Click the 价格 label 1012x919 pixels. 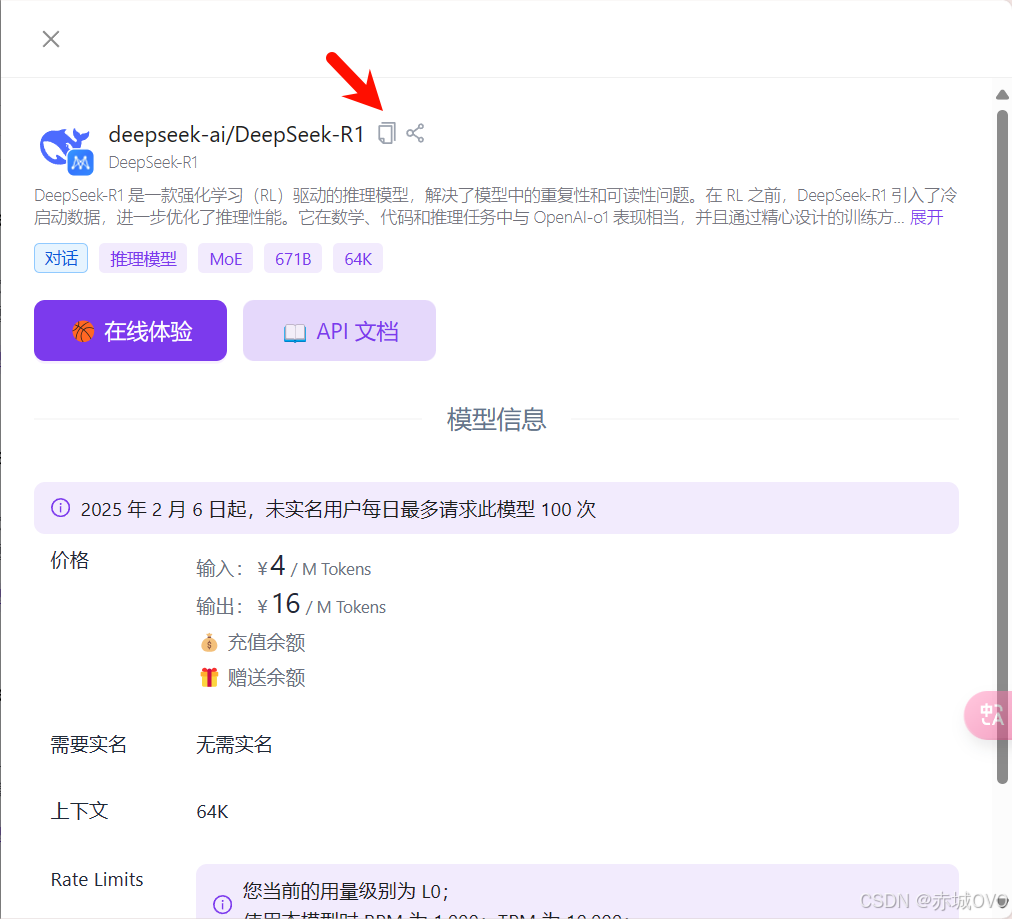pos(70,560)
